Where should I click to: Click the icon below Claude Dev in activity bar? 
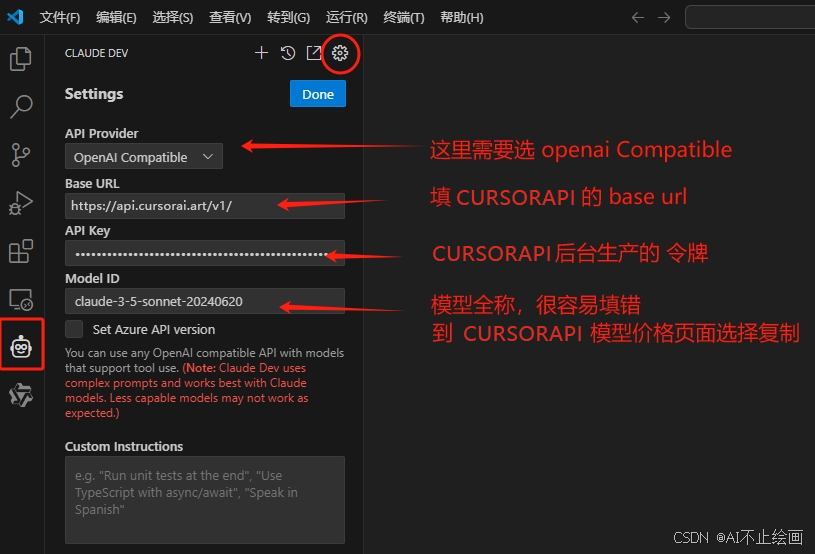tap(21, 395)
